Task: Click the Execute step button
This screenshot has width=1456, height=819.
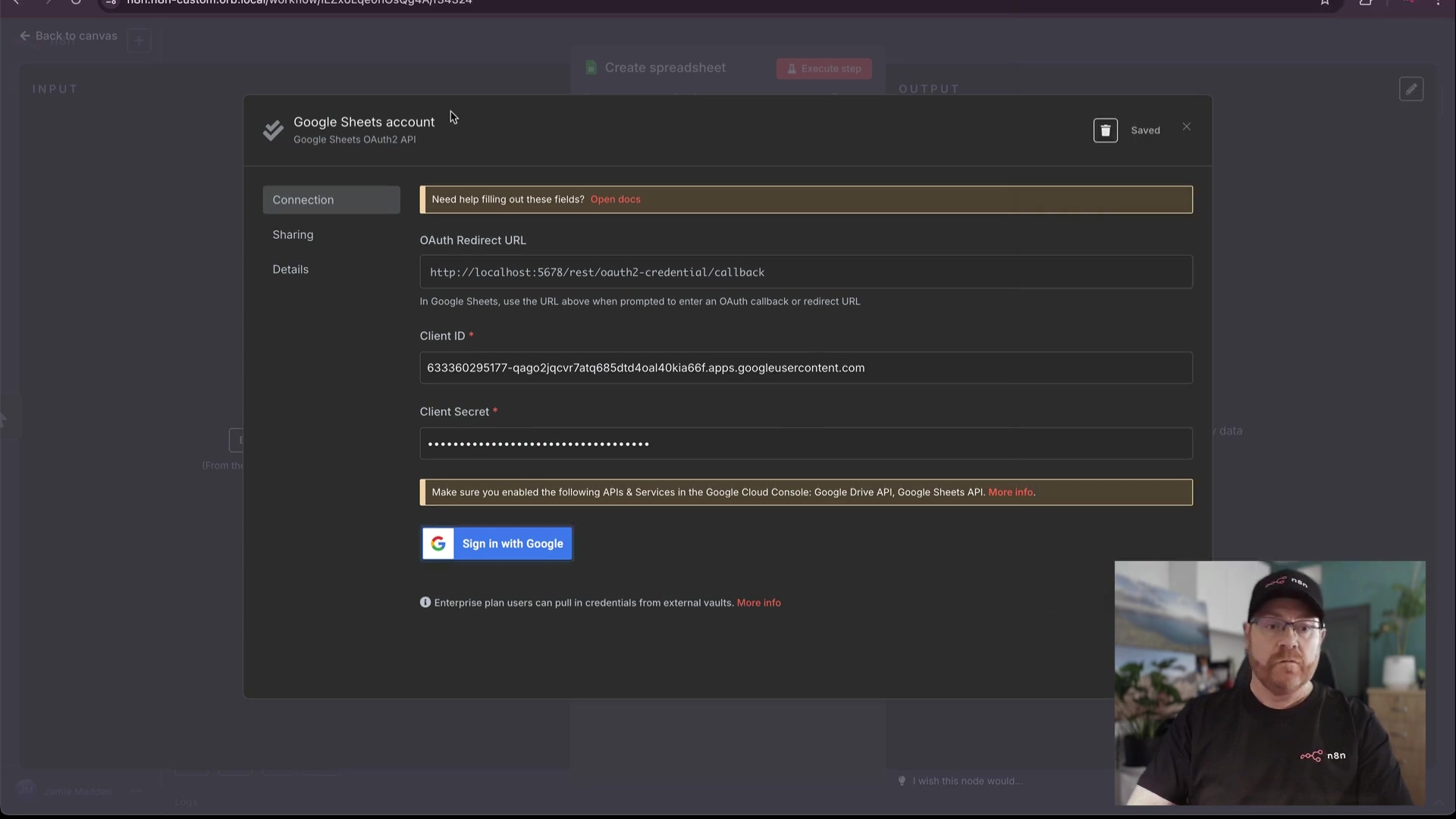Action: 824,69
